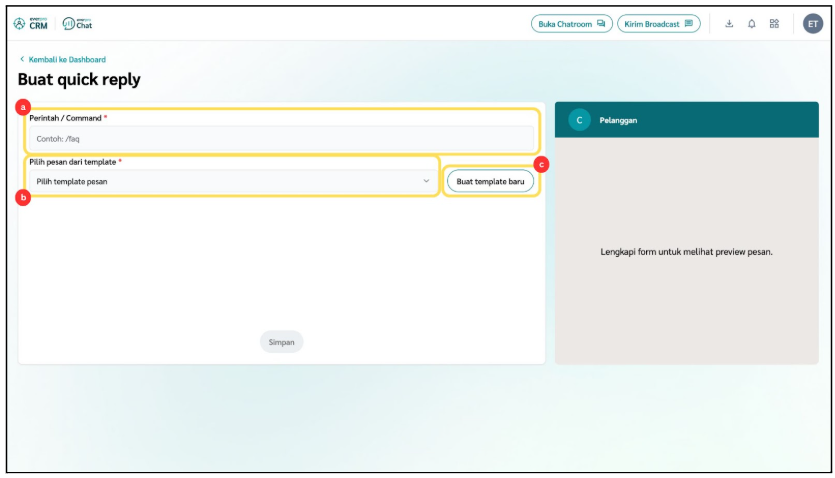Click the message preview placeholder text
This screenshot has height=478, width=835.
coord(686,252)
